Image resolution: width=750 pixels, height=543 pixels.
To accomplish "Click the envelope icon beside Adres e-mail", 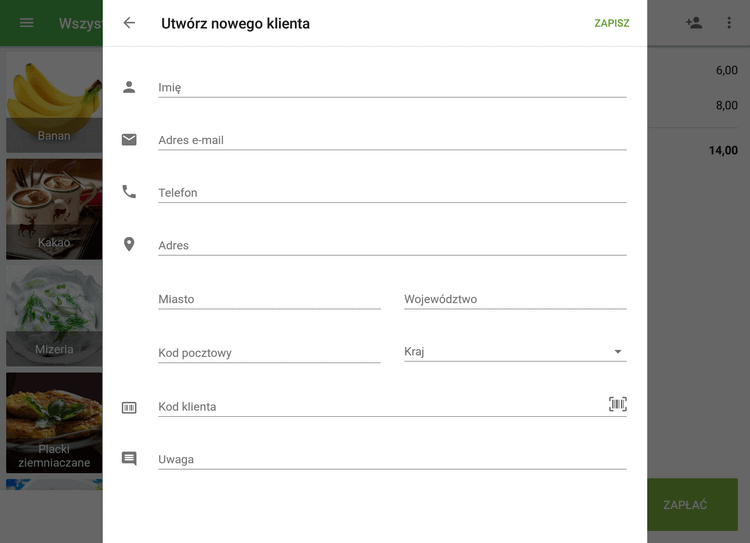I will pyautogui.click(x=129, y=140).
